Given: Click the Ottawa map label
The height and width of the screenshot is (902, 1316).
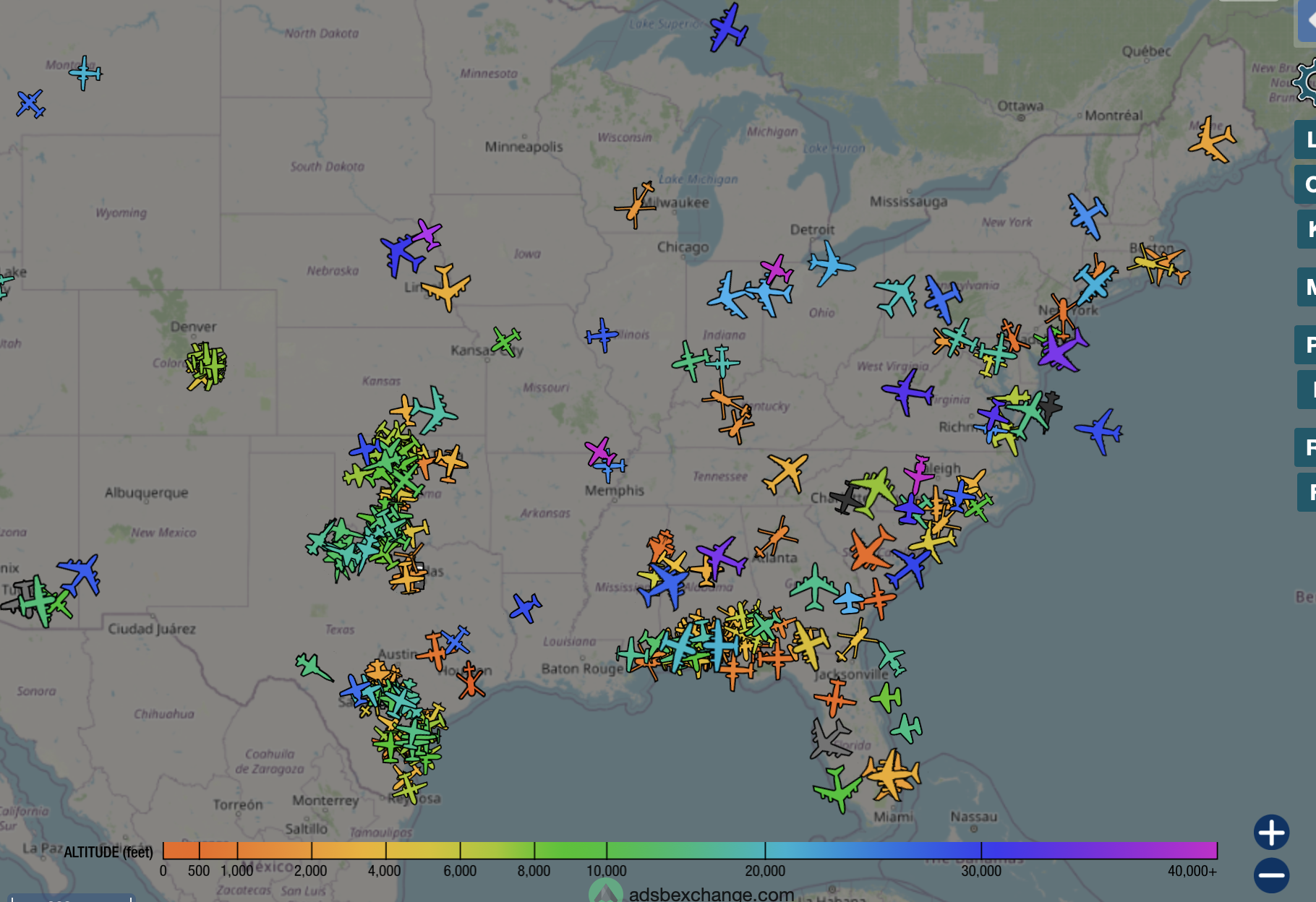Looking at the screenshot, I should tap(1020, 106).
